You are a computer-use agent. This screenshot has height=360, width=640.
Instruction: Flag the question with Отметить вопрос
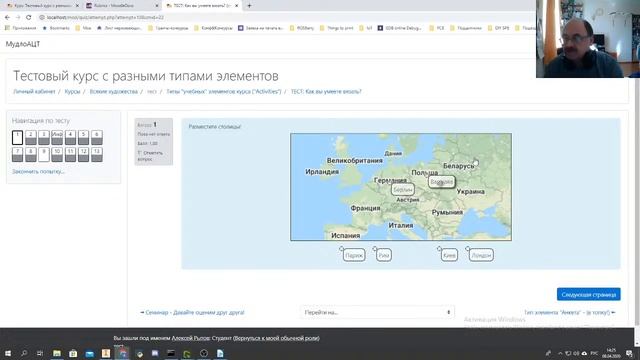[150, 156]
